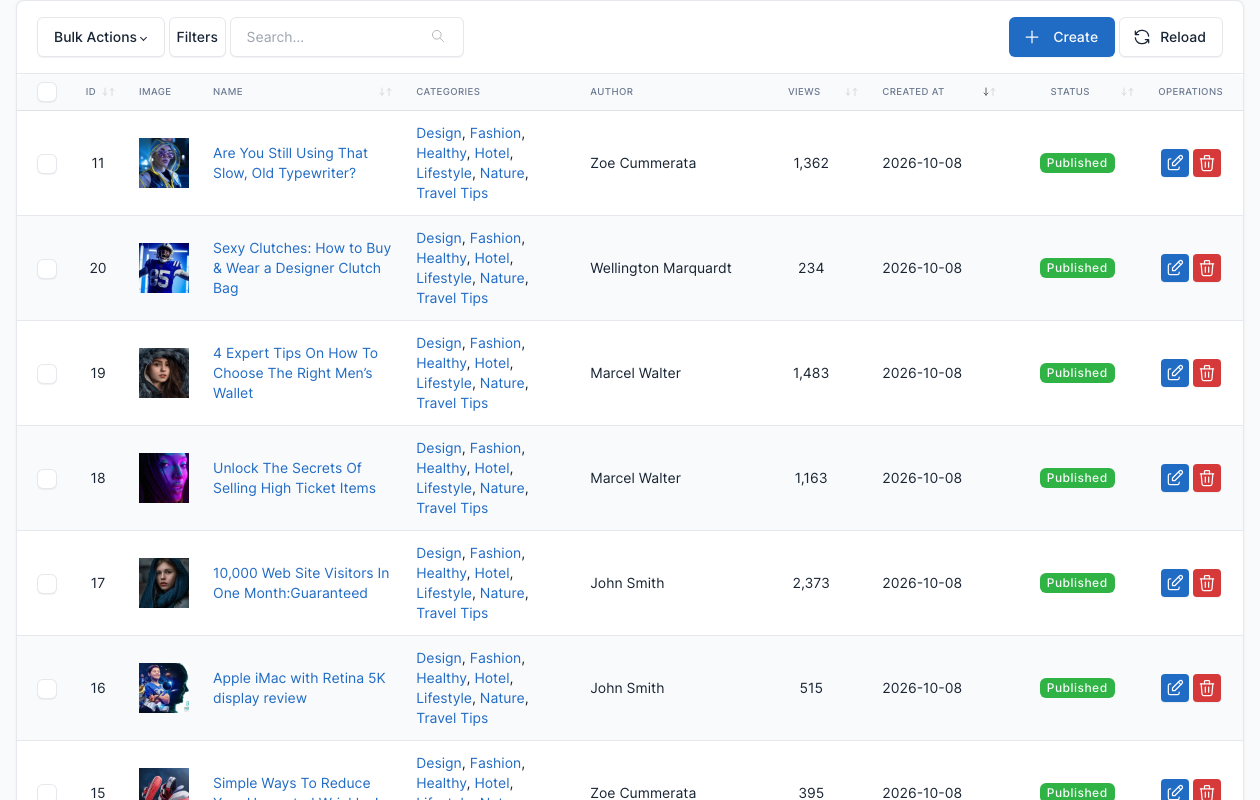
Task: Sort table by ID column arrows
Action: coord(108,92)
